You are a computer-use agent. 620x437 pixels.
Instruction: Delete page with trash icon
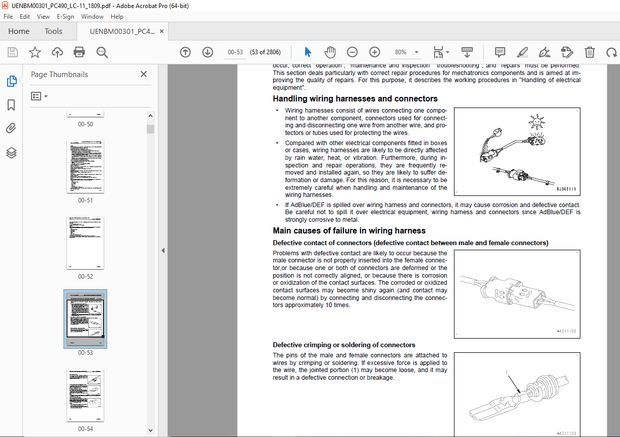[589, 52]
